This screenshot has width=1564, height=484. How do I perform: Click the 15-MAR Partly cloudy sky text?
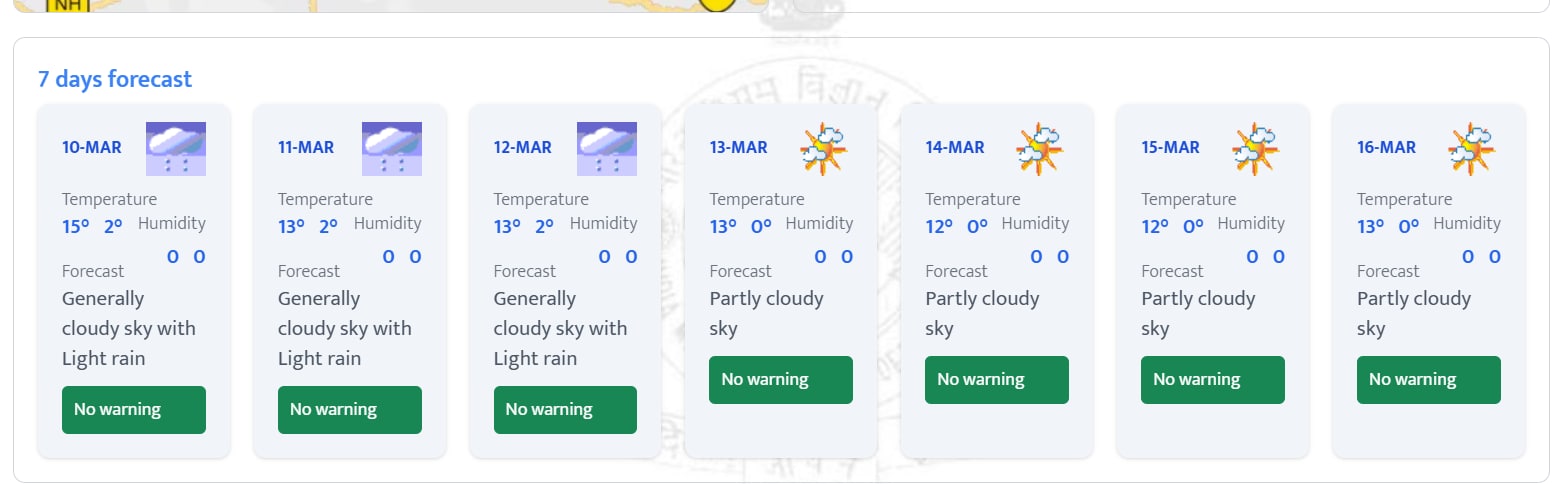coord(1197,313)
